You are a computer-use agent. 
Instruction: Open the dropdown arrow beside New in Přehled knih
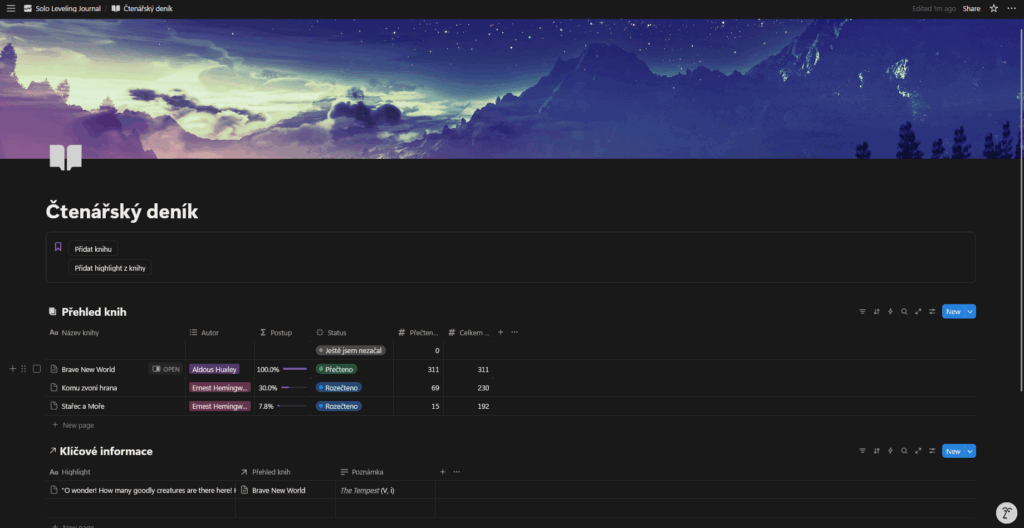[x=970, y=312]
